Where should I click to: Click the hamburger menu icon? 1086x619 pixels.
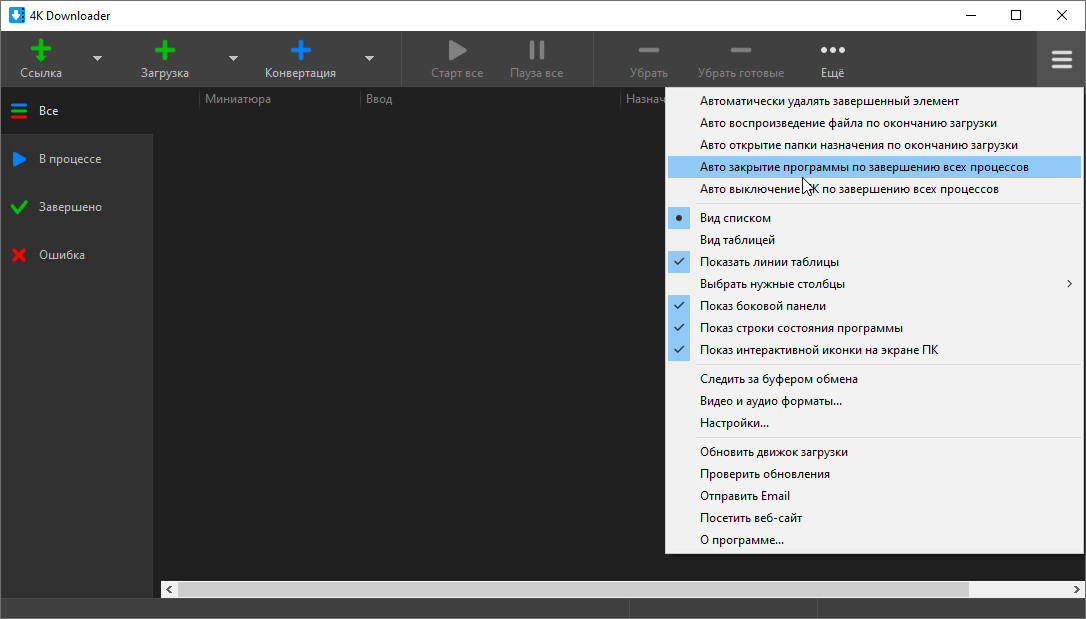(1061, 60)
